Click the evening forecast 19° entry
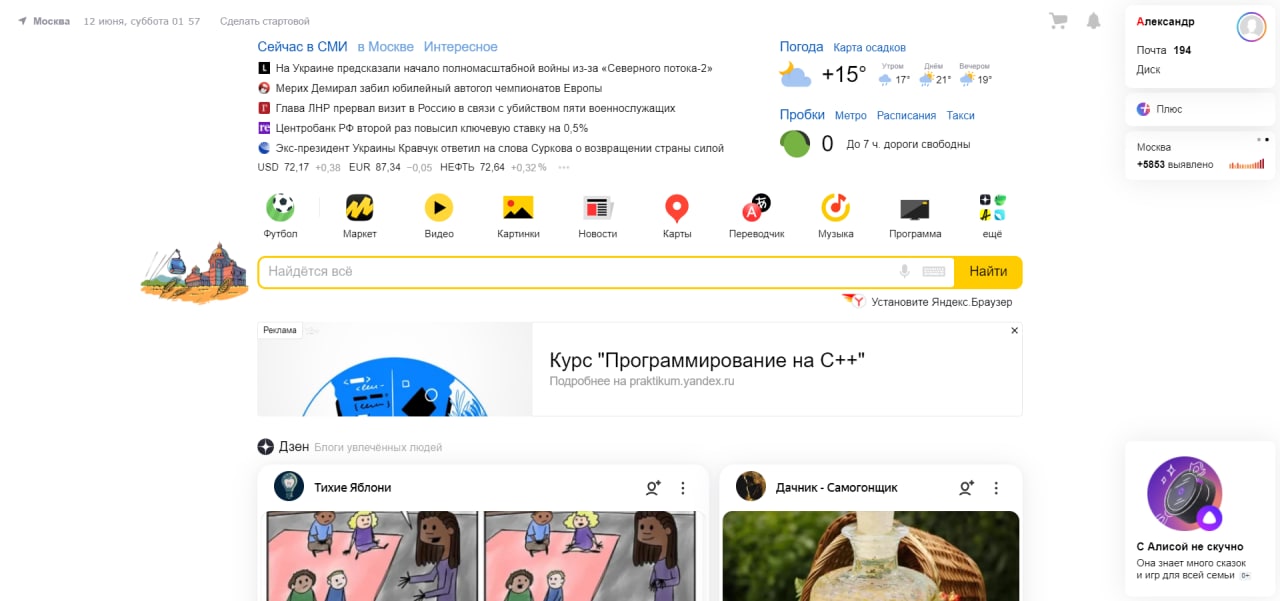This screenshot has width=1280, height=601. click(x=975, y=76)
